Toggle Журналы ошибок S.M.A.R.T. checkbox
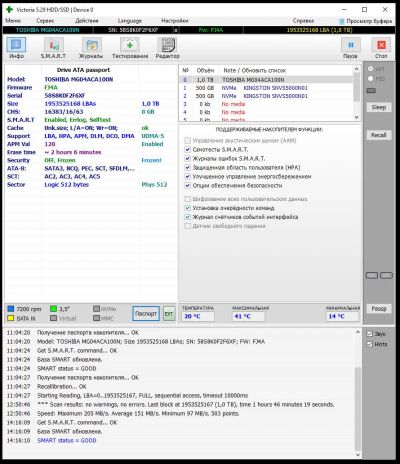Image resolution: width=400 pixels, height=464 pixels. coord(188,158)
